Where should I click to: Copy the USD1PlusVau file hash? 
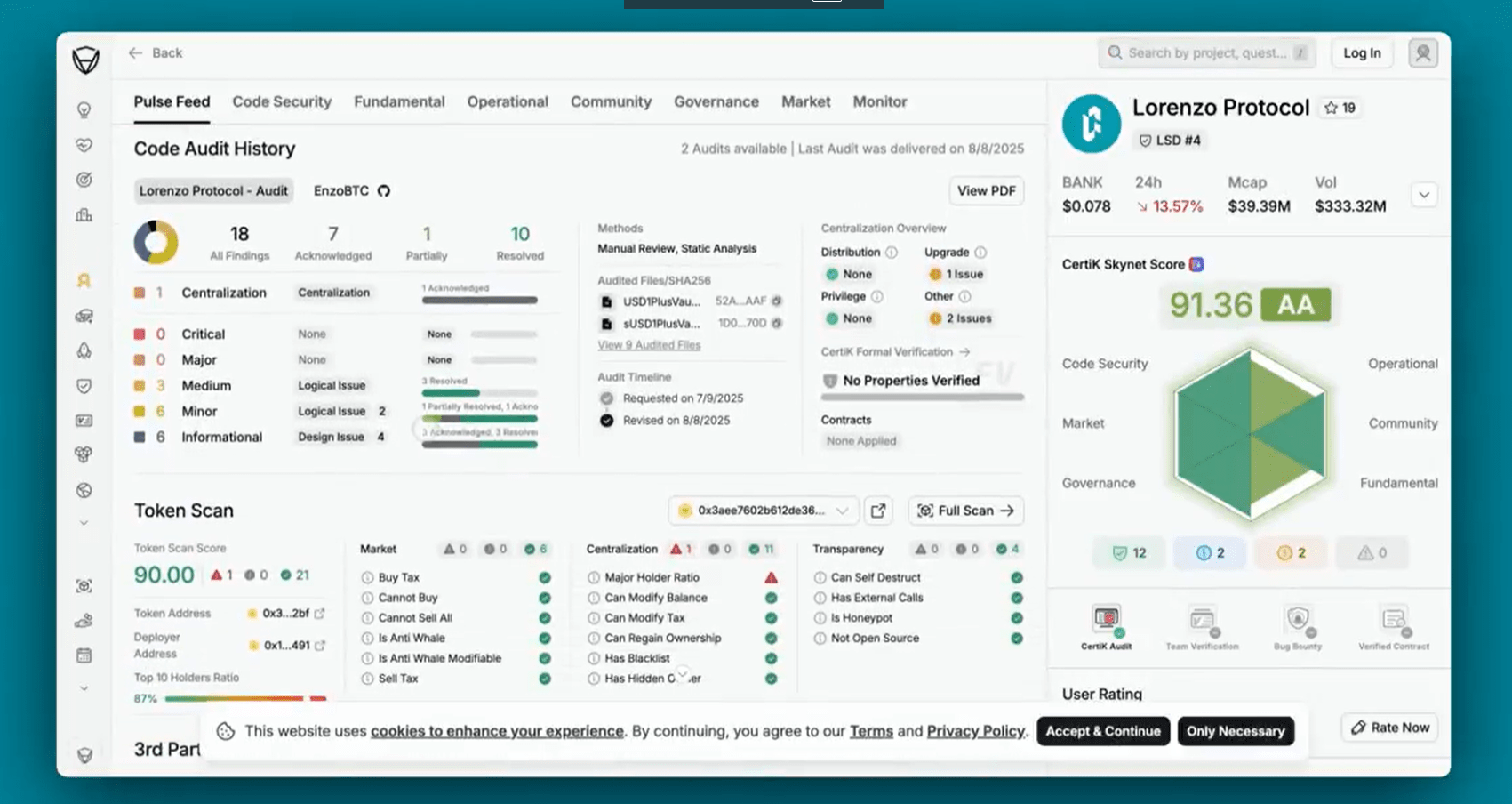[777, 301]
